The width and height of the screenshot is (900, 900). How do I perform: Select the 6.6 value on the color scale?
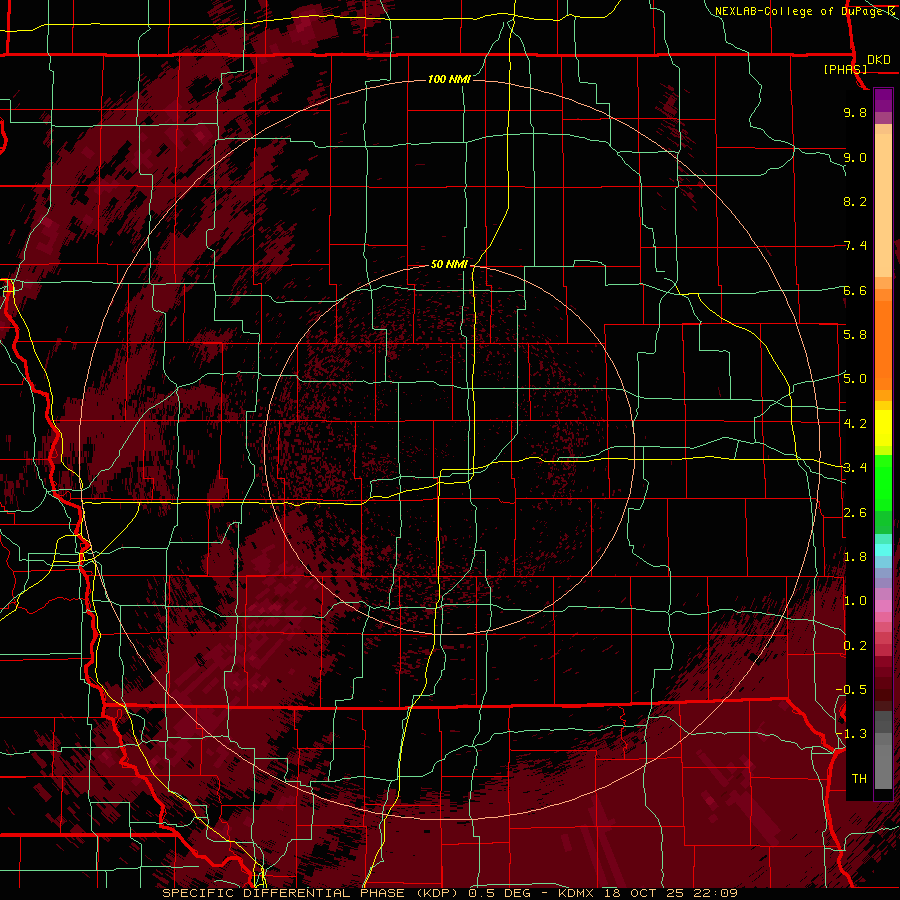click(855, 290)
